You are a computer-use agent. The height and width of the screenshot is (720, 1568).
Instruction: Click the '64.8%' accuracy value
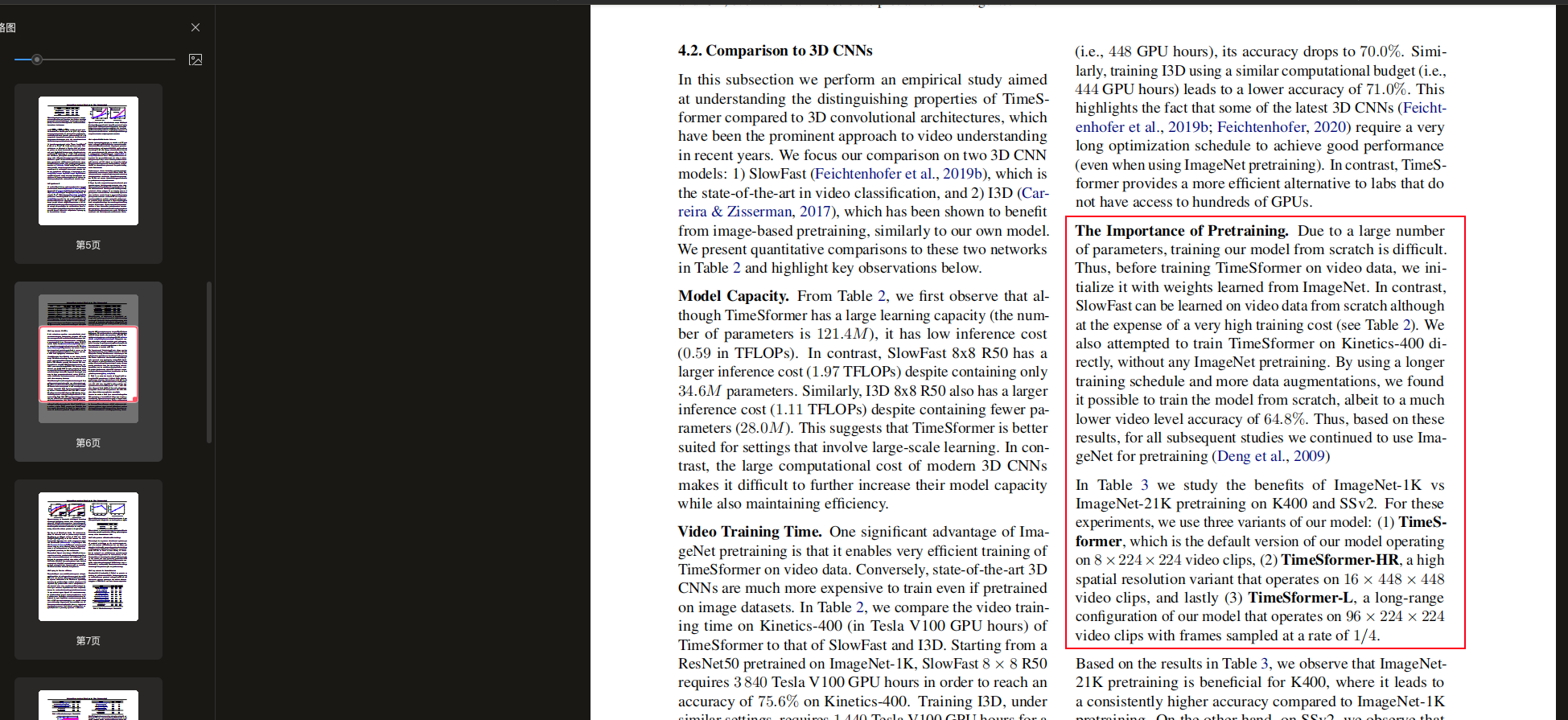(x=1284, y=419)
